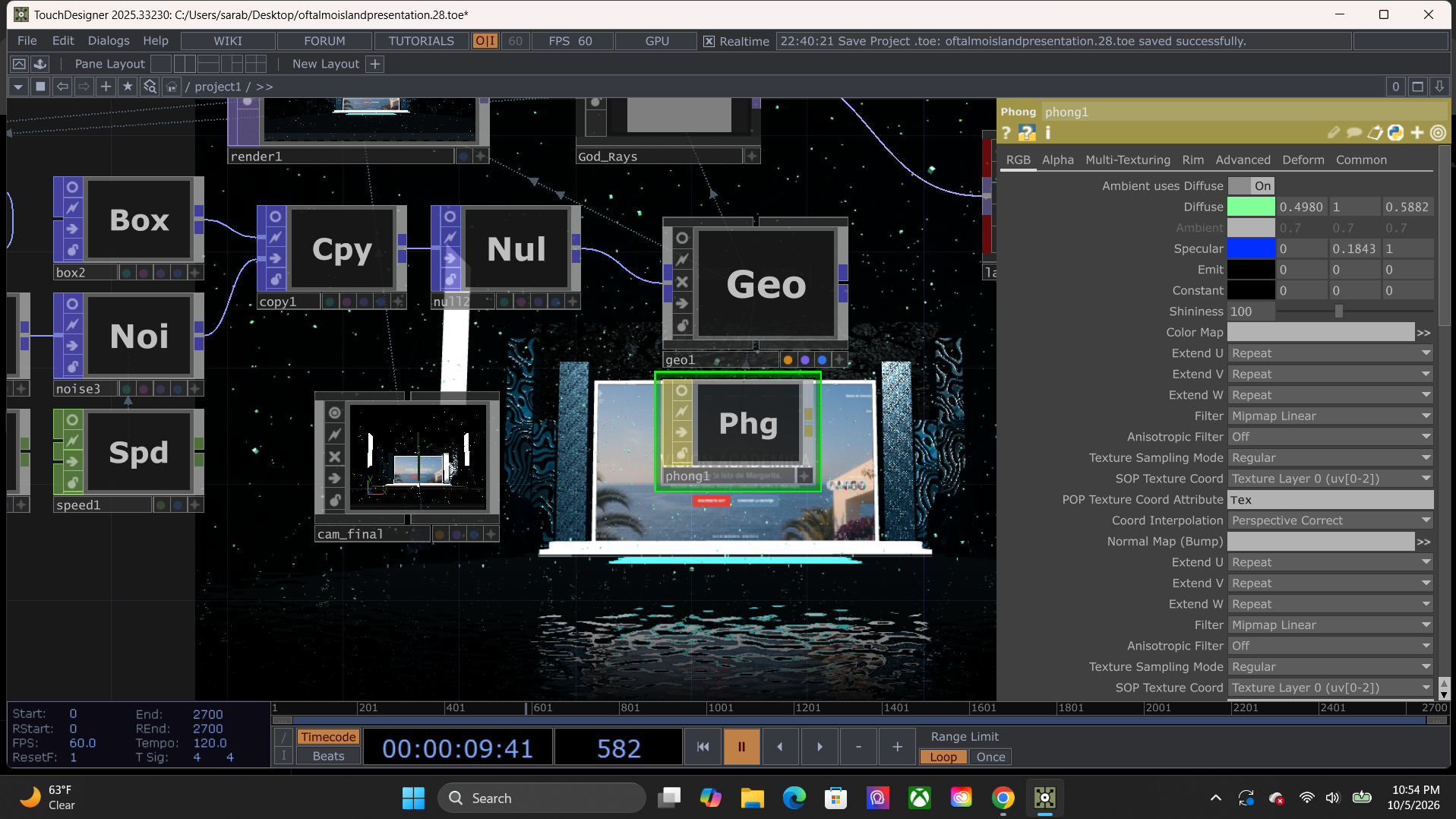Screen dimensions: 1456x819
Task: Open the Color Map Anisotropic Filter dropdown
Action: click(1330, 437)
